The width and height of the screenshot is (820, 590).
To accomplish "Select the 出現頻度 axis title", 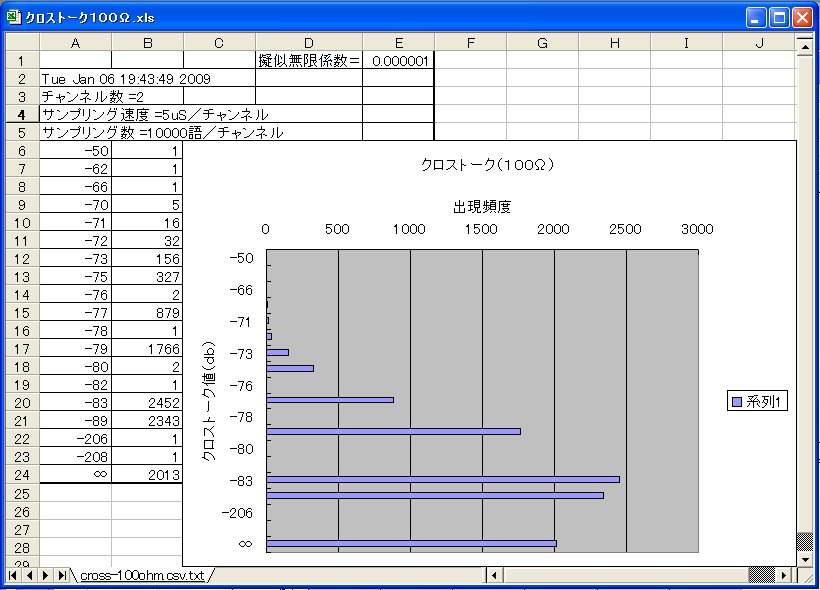I will point(482,206).
